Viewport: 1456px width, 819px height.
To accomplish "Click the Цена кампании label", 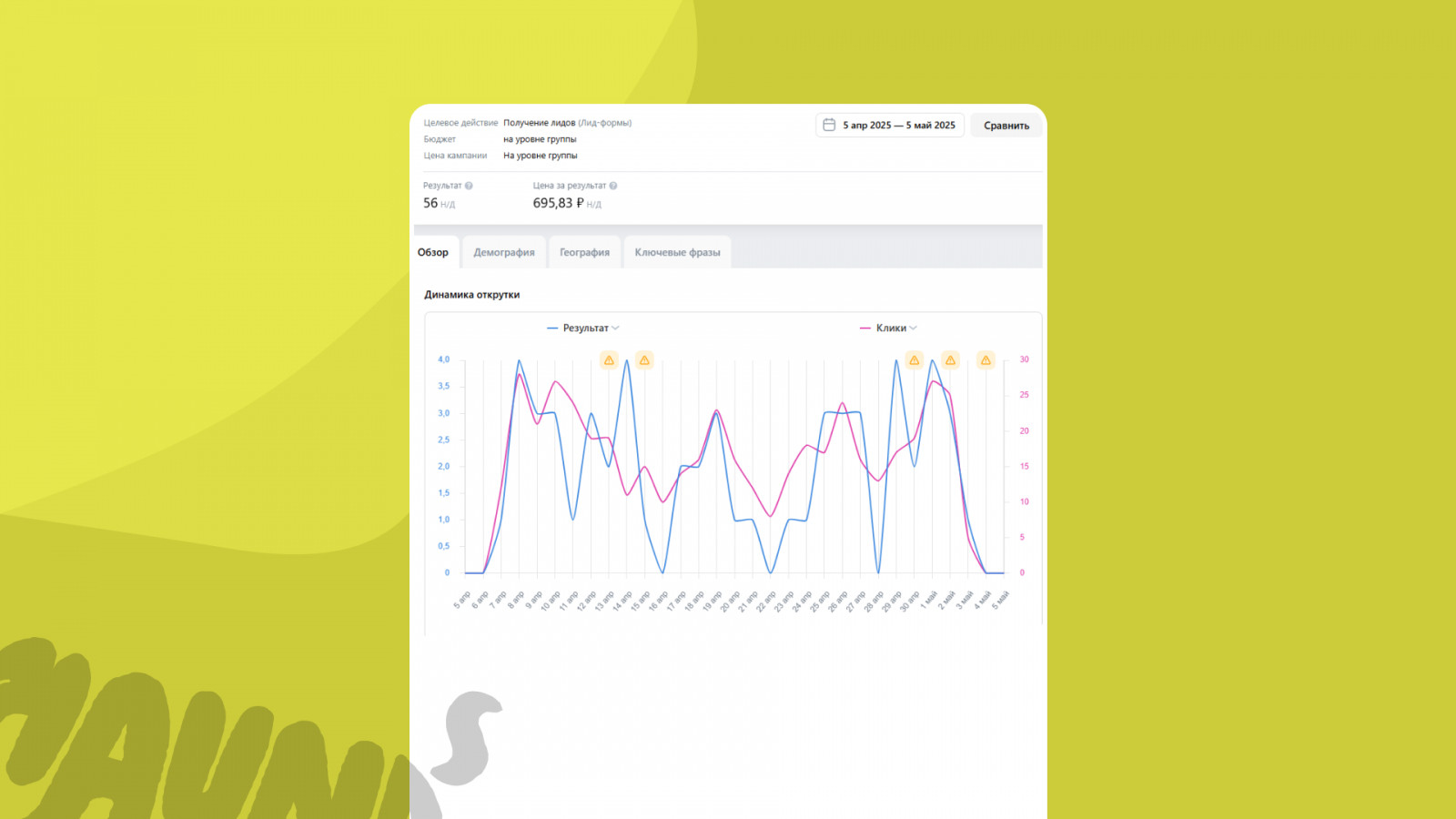I will 455,156.
